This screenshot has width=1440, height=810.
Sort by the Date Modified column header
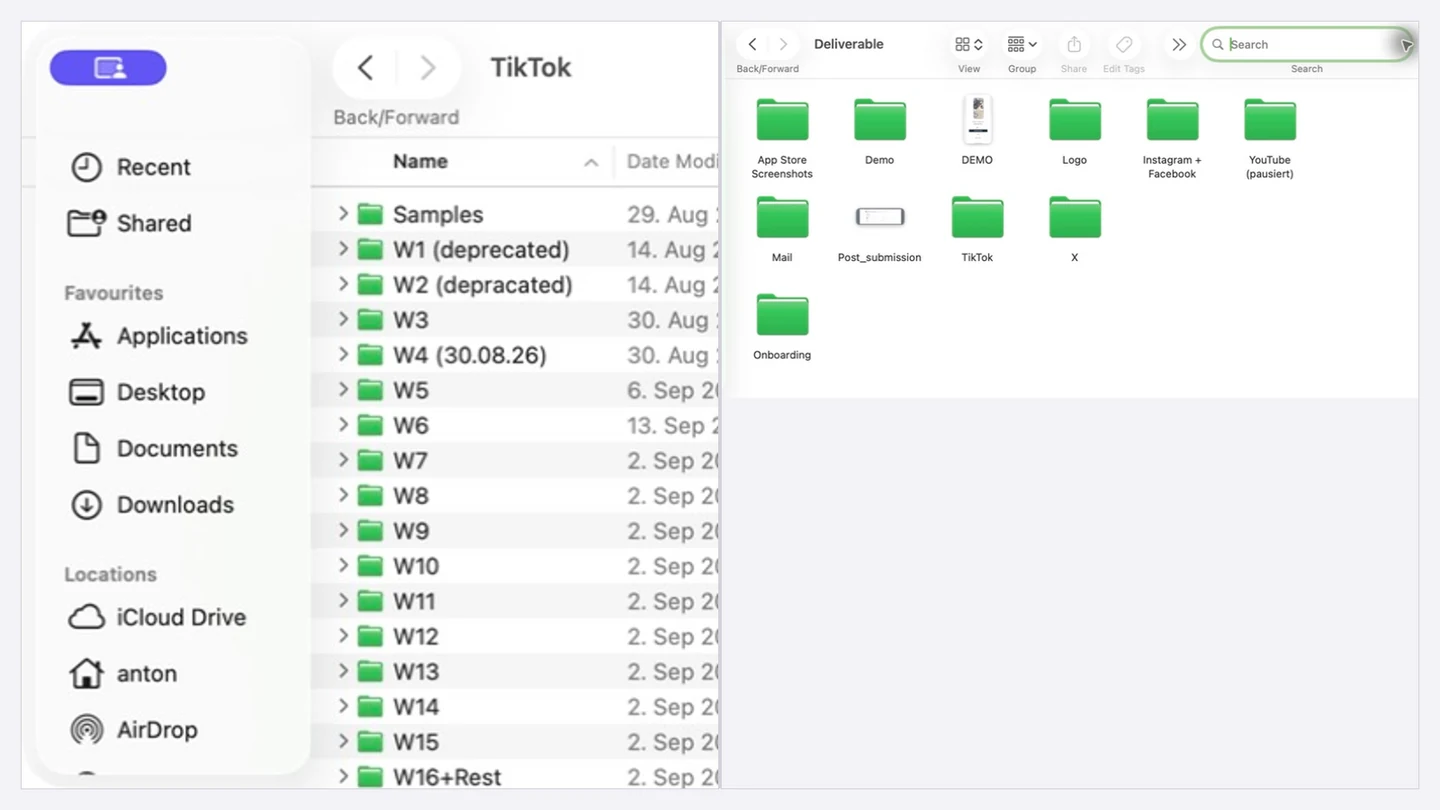point(672,161)
